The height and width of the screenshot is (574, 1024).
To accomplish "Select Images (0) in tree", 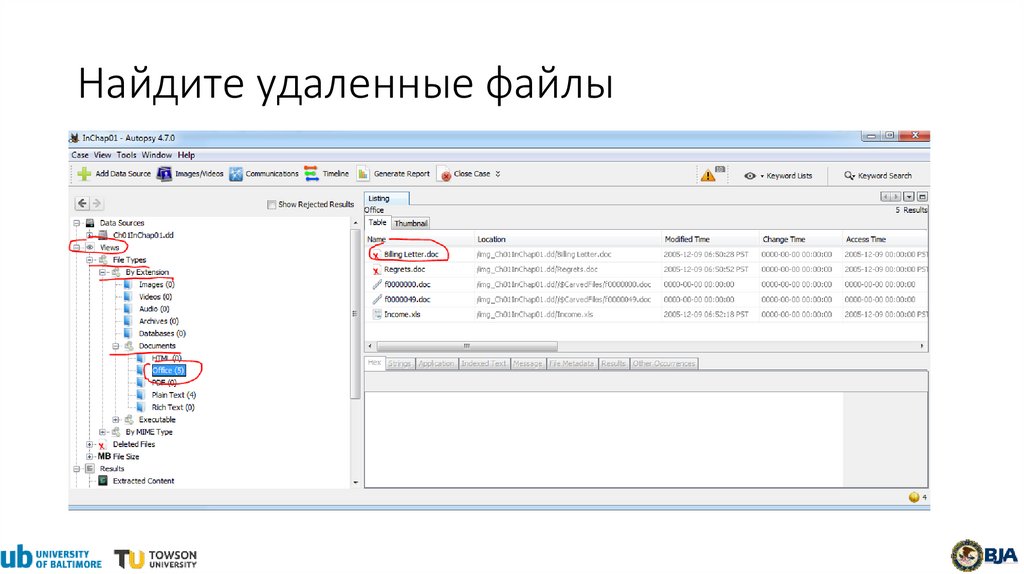I will click(156, 285).
